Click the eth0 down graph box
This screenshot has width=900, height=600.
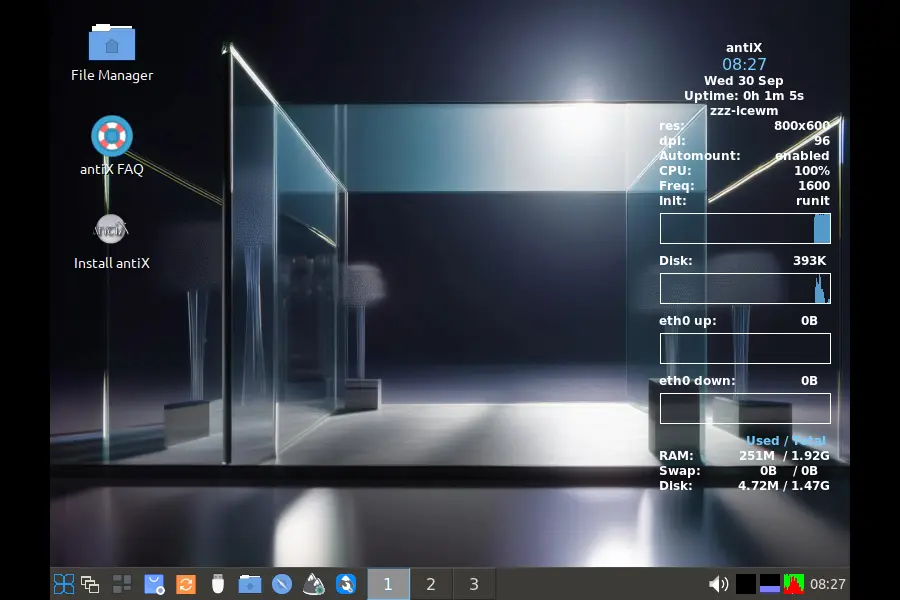[x=745, y=408]
